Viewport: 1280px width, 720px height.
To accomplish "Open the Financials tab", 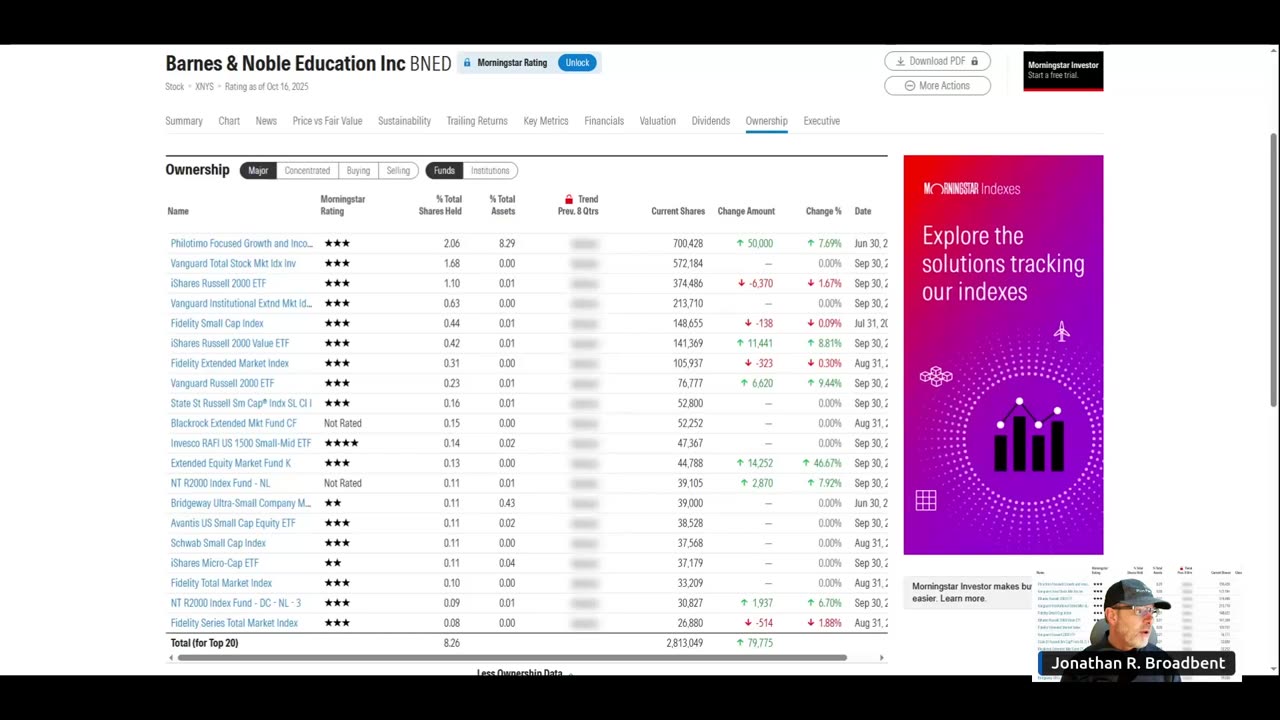I will pyautogui.click(x=604, y=121).
